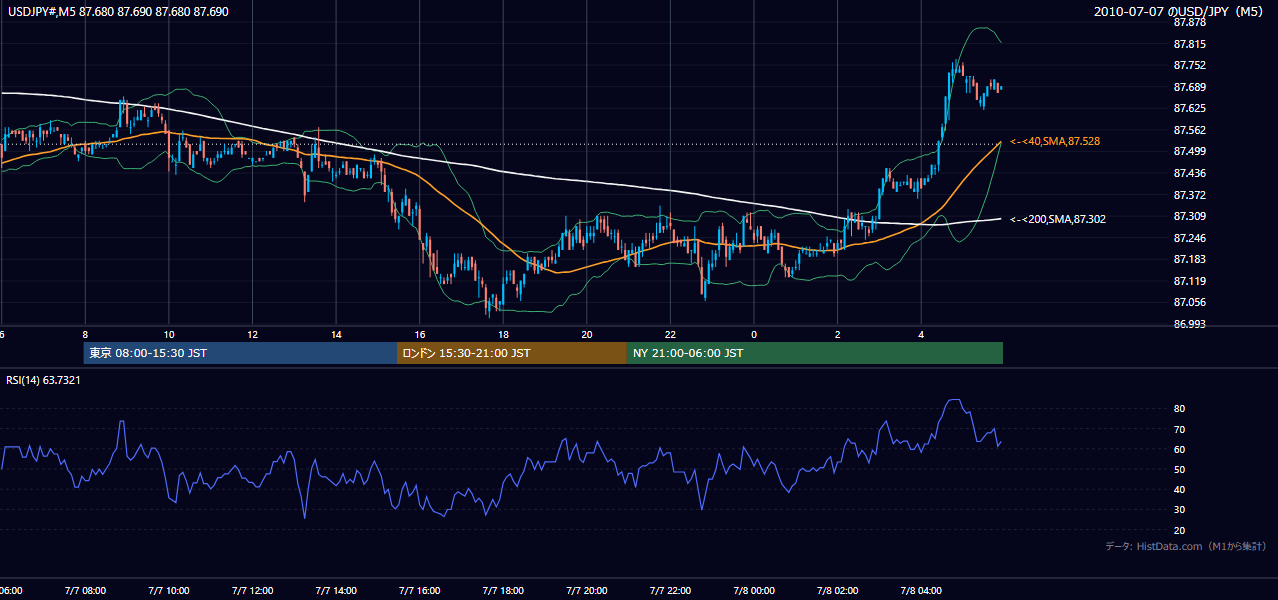Click the 87.625 price axis label
This screenshot has height=600, width=1278.
1189,108
